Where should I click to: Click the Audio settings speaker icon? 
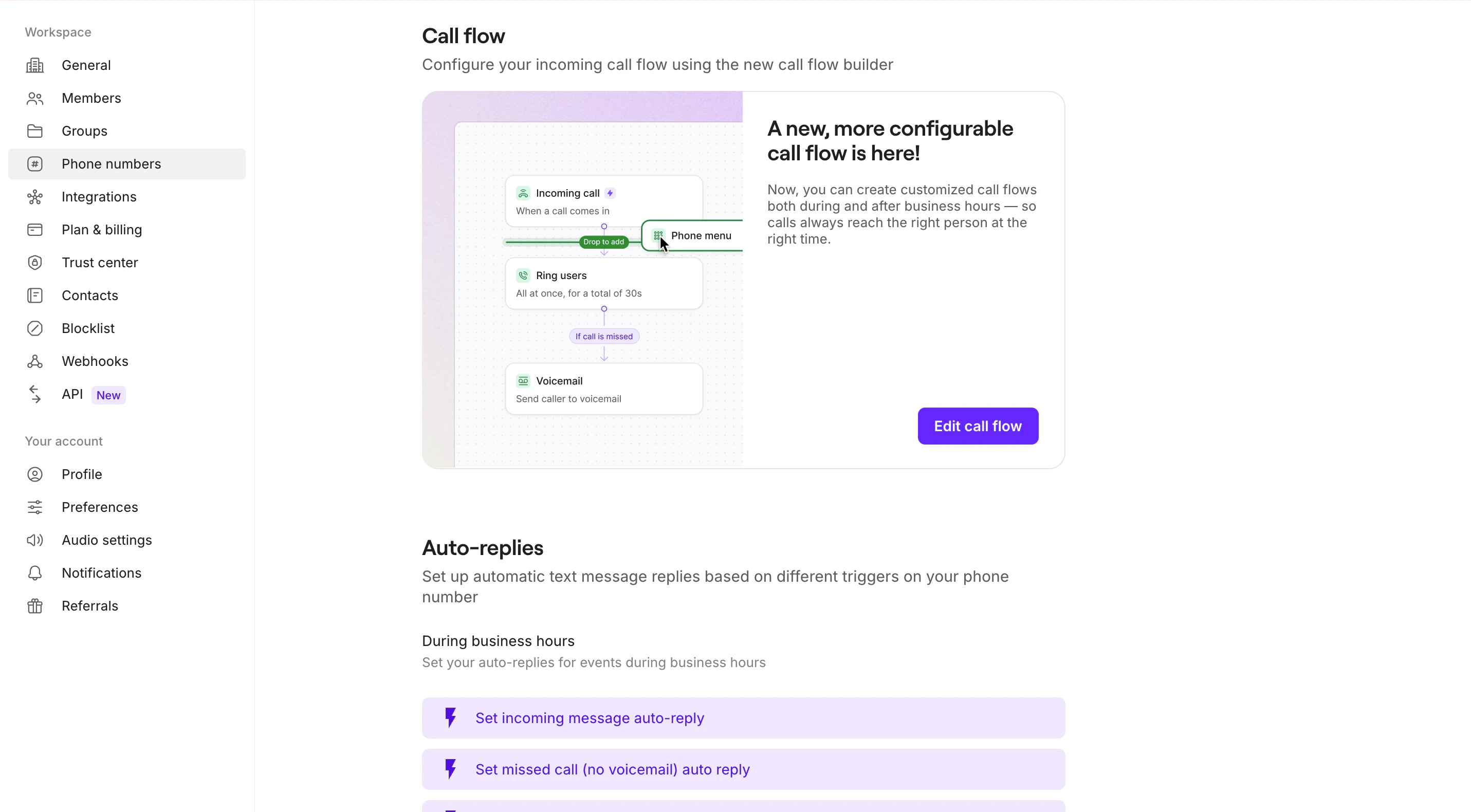pos(35,540)
